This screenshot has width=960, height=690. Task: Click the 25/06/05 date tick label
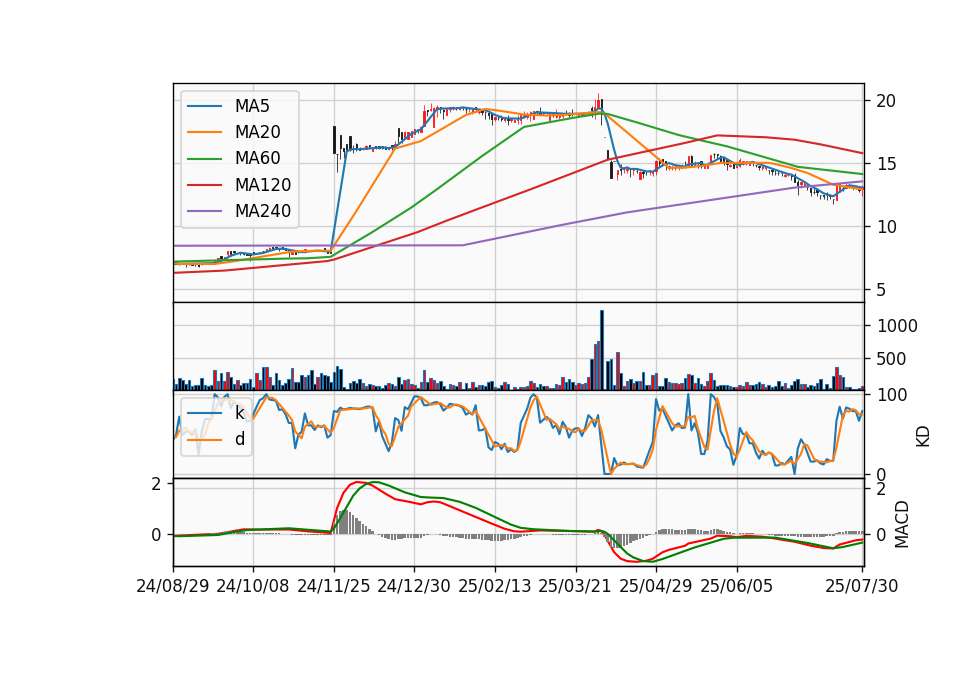pyautogui.click(x=737, y=587)
